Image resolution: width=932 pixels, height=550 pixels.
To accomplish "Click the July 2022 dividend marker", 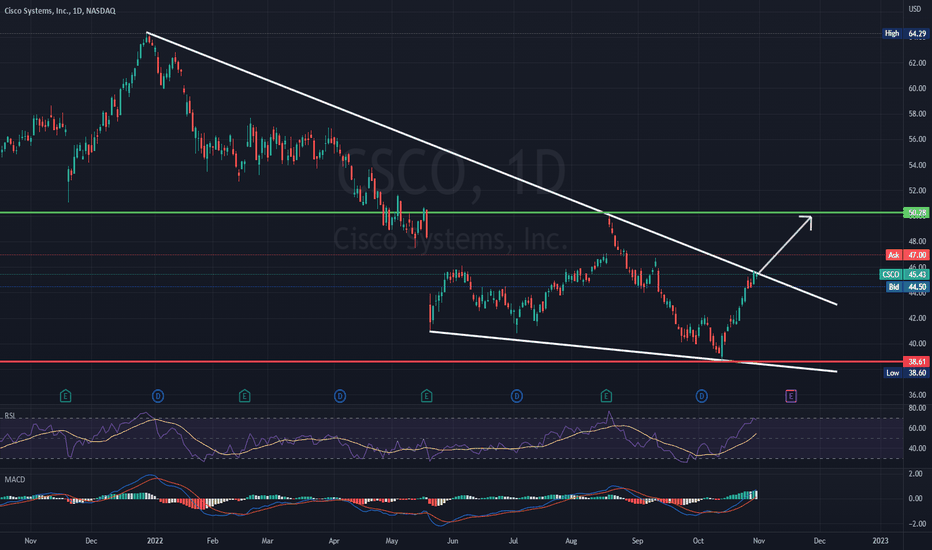I will [517, 395].
